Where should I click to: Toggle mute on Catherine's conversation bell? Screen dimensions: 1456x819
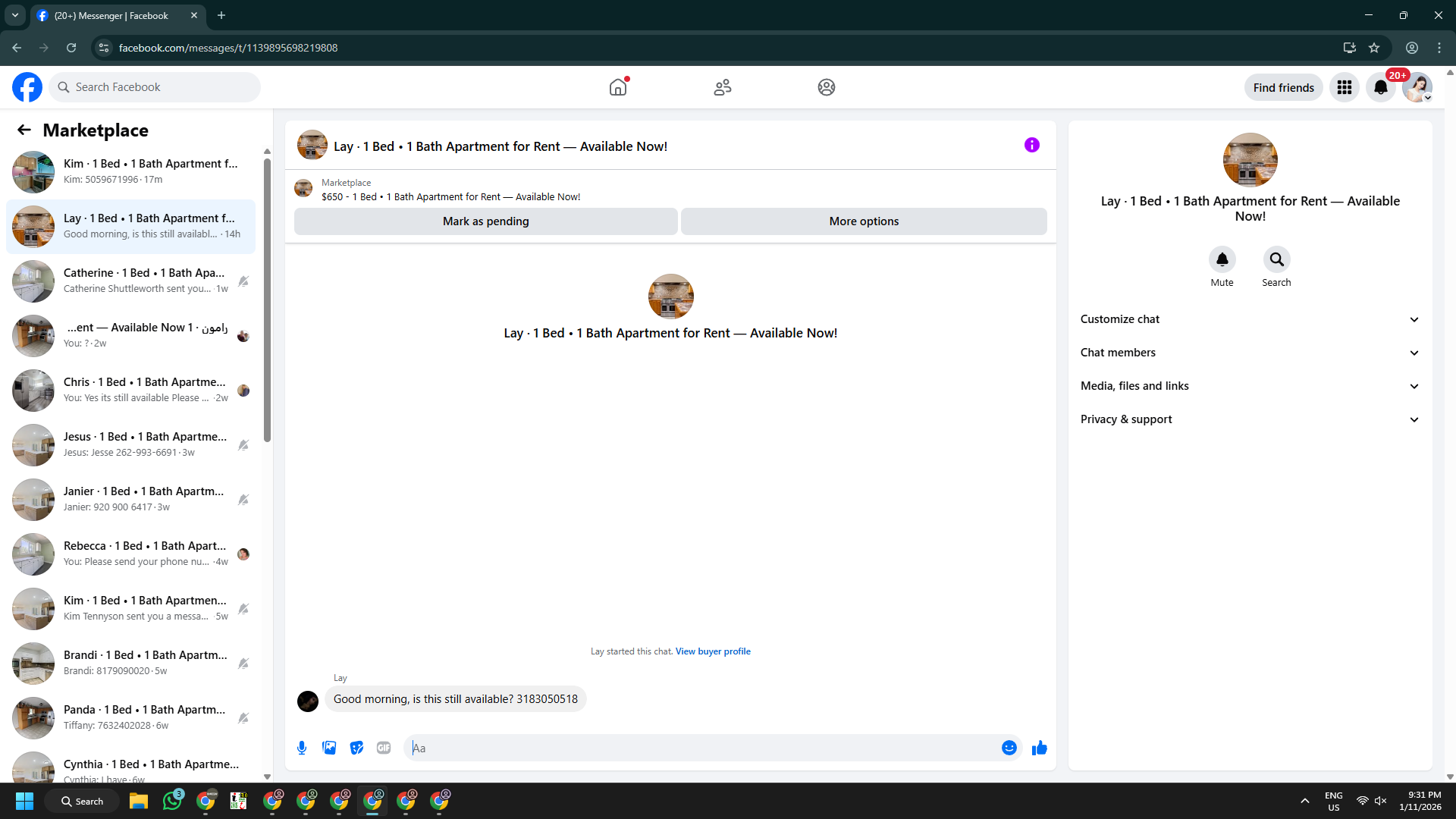pyautogui.click(x=243, y=281)
